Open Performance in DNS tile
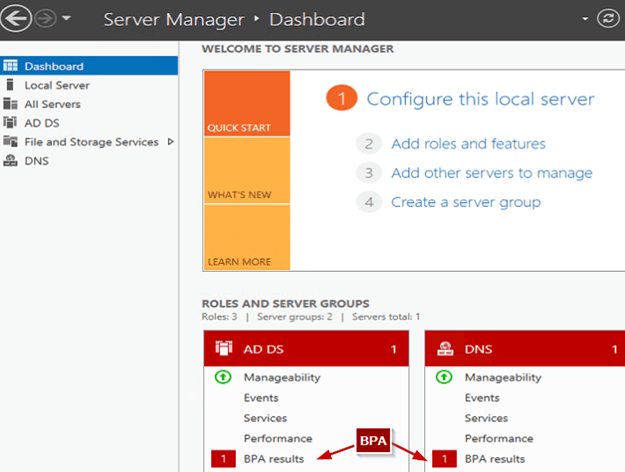 499,439
